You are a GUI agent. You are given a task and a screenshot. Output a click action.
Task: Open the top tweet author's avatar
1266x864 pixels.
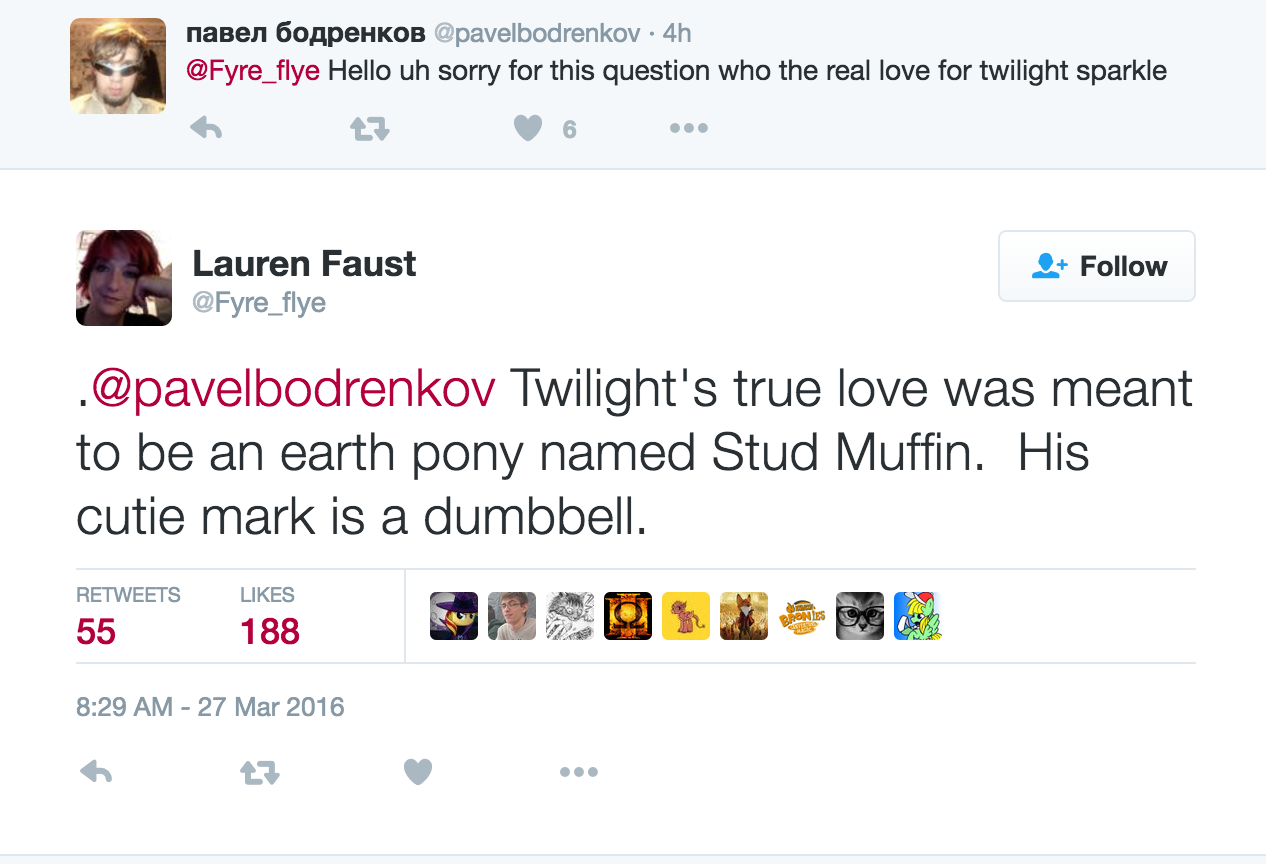[x=118, y=66]
